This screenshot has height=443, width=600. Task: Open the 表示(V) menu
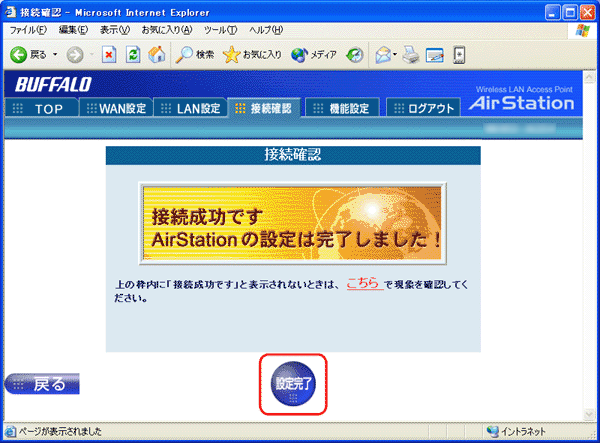115,30
